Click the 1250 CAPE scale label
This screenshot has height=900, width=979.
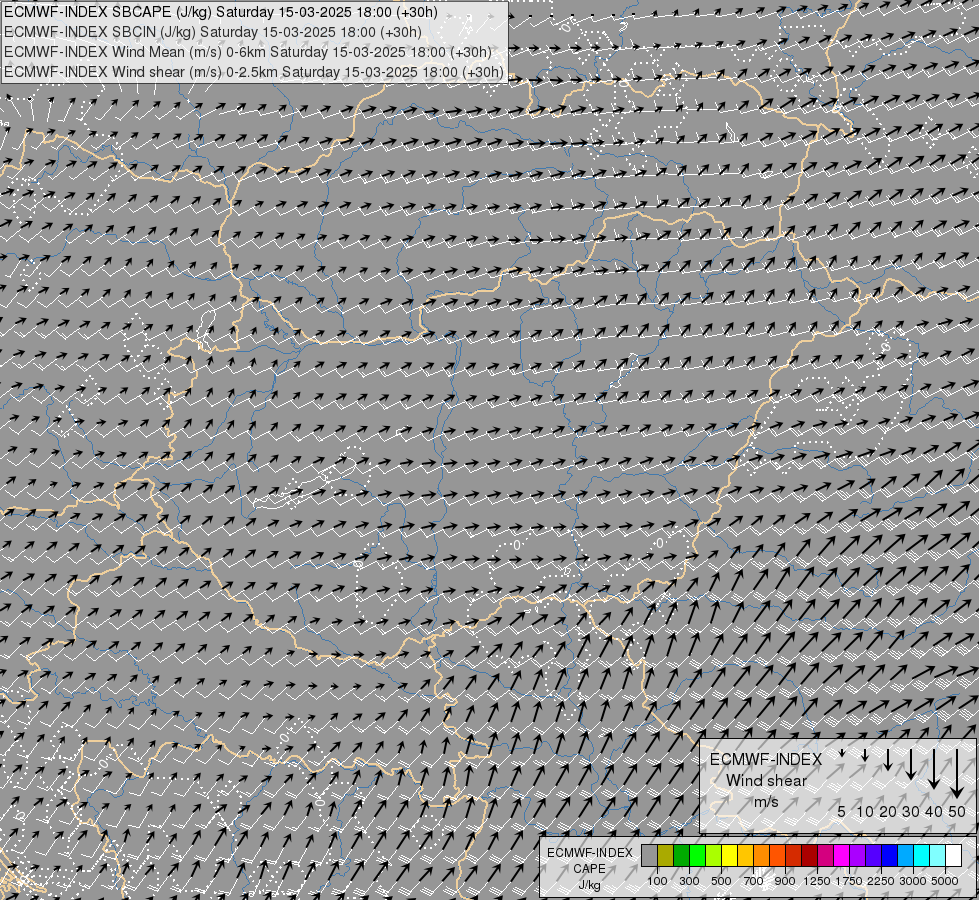(817, 881)
